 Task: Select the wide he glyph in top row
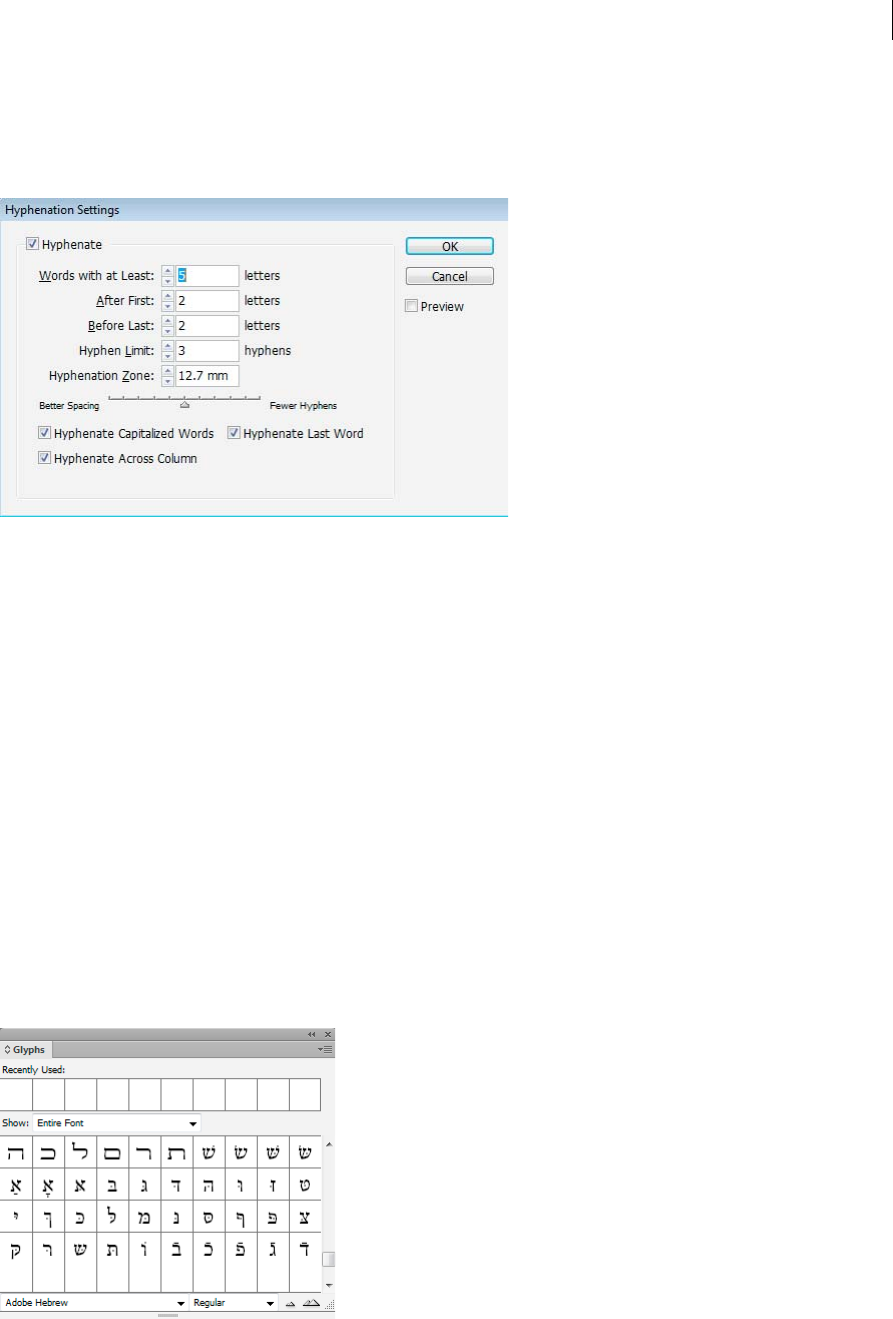pos(16,1153)
